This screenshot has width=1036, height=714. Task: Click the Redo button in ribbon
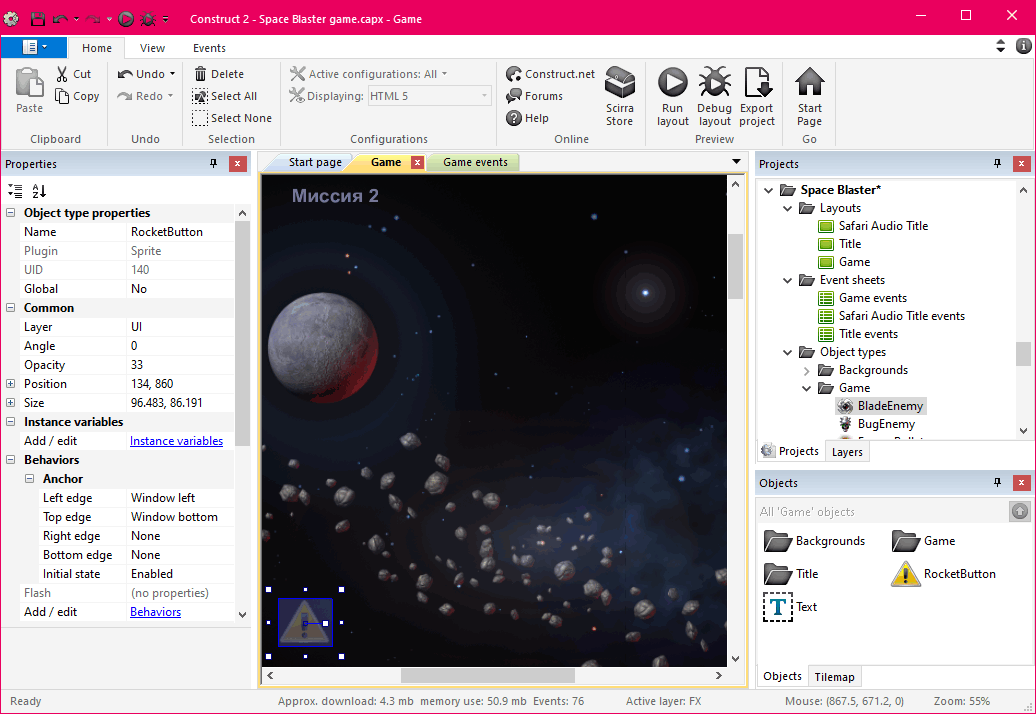[140, 96]
